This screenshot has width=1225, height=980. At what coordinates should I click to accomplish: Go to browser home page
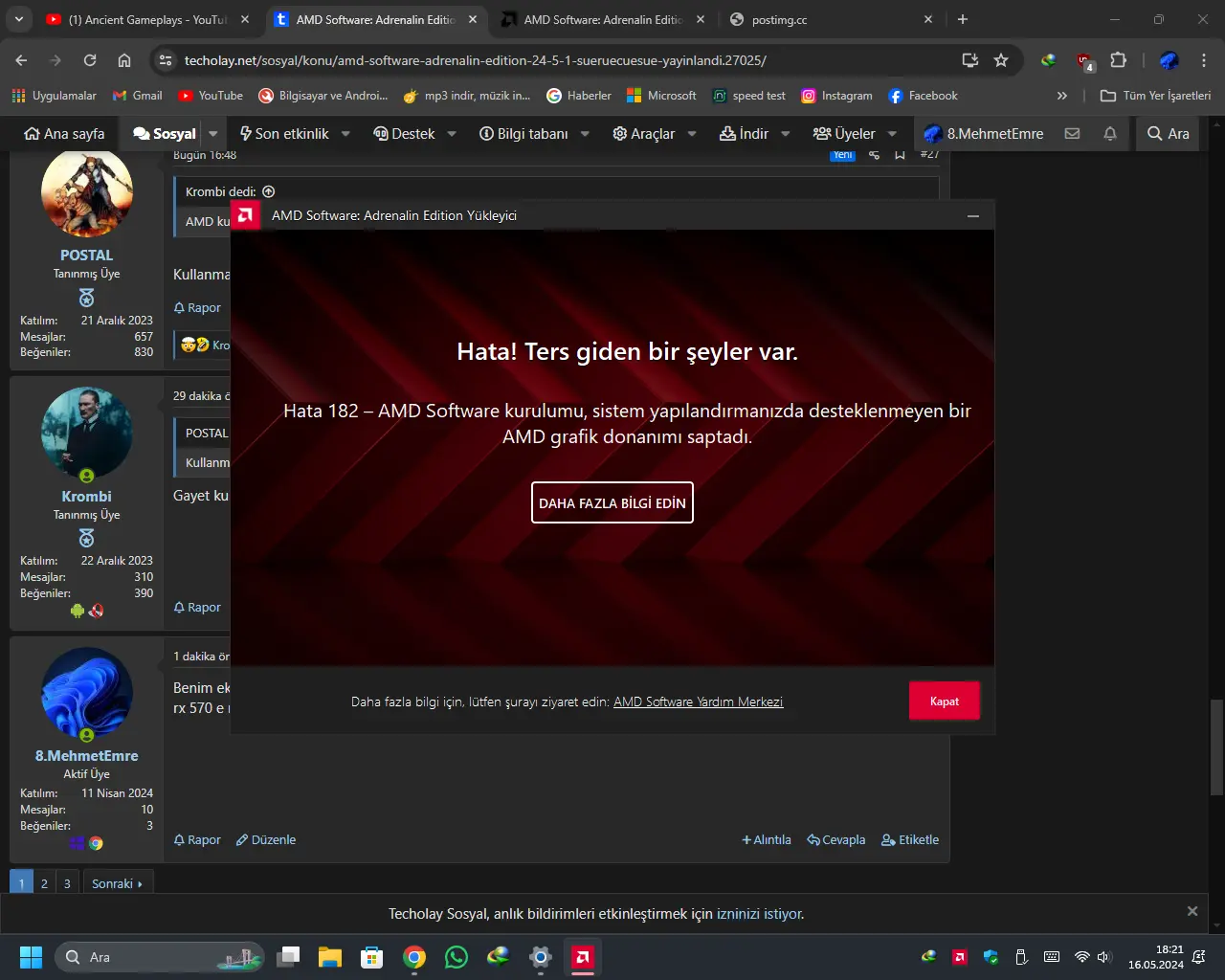pyautogui.click(x=124, y=60)
